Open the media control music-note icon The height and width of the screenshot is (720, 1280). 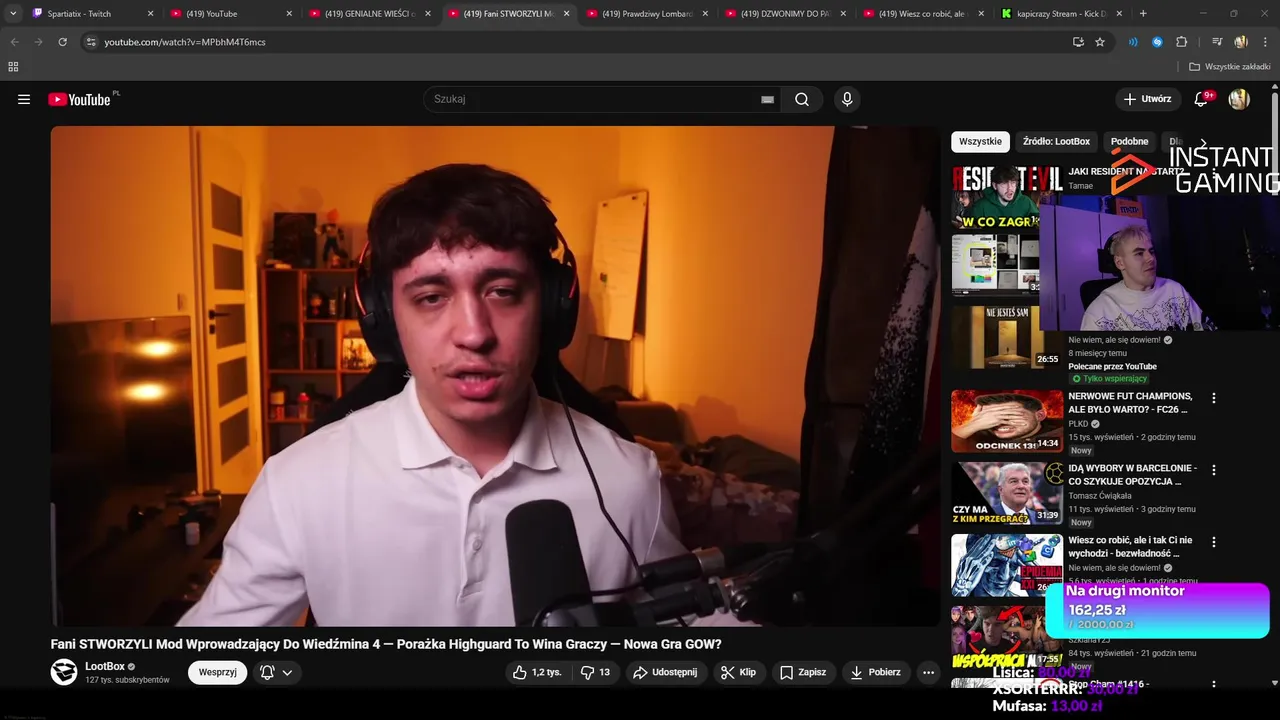pyautogui.click(x=1217, y=42)
